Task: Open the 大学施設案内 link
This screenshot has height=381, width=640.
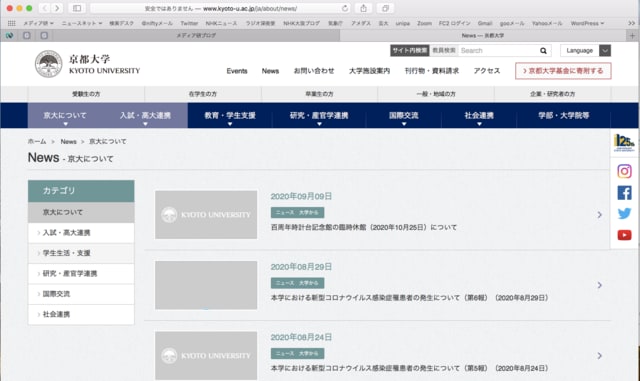Action: [369, 71]
